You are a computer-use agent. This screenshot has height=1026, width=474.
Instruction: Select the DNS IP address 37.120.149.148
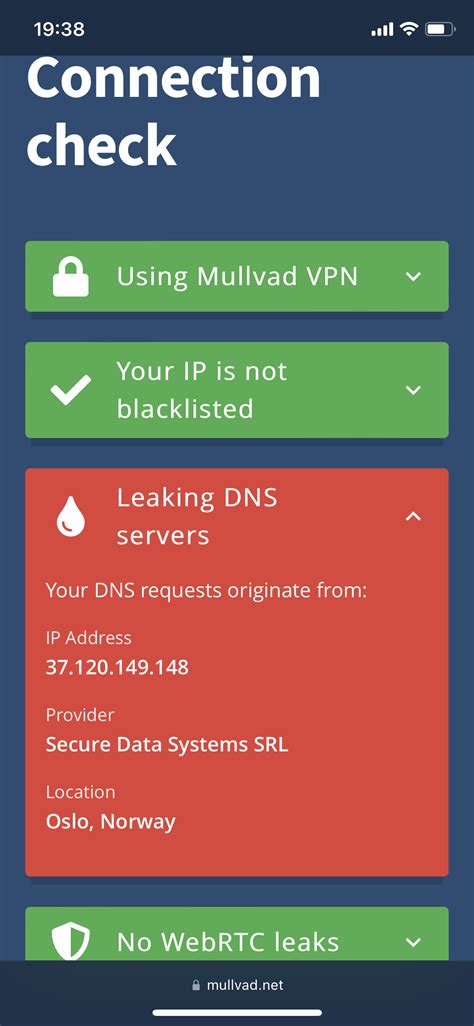[x=117, y=667]
